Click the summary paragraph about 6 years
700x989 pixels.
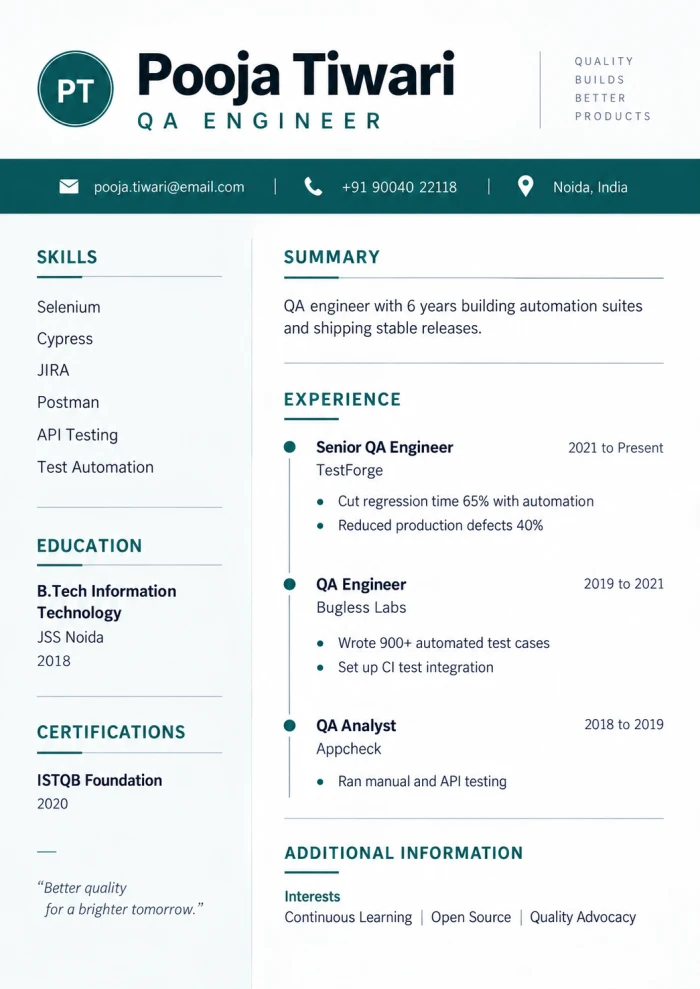click(x=463, y=317)
